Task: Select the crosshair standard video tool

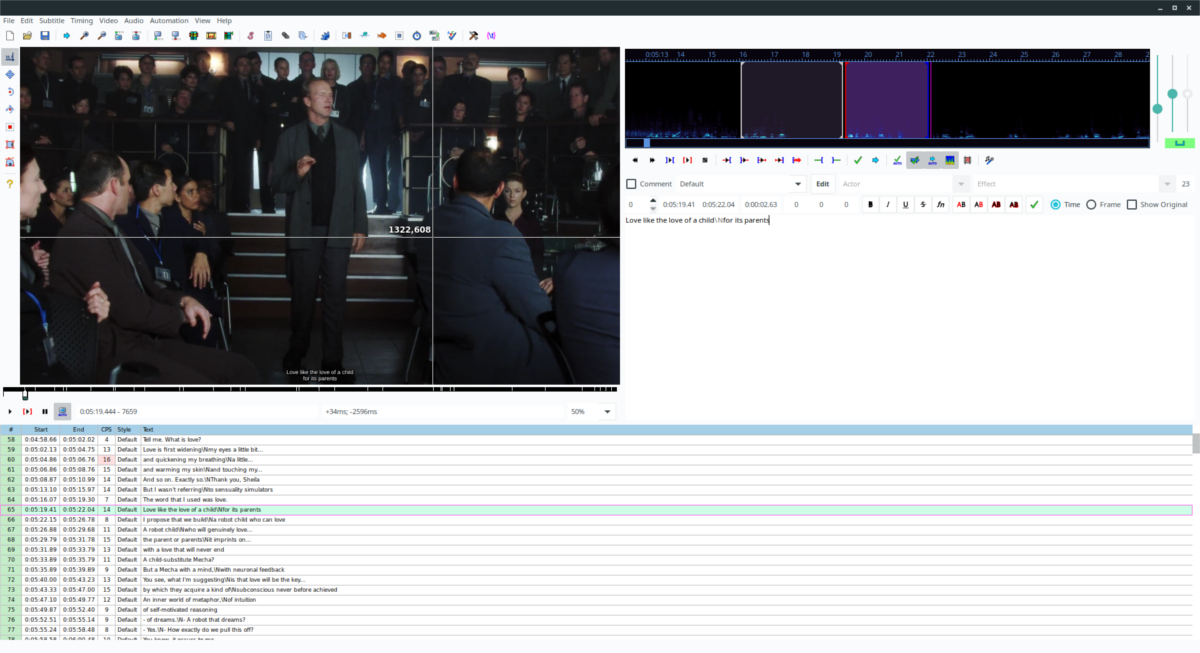Action: point(10,57)
